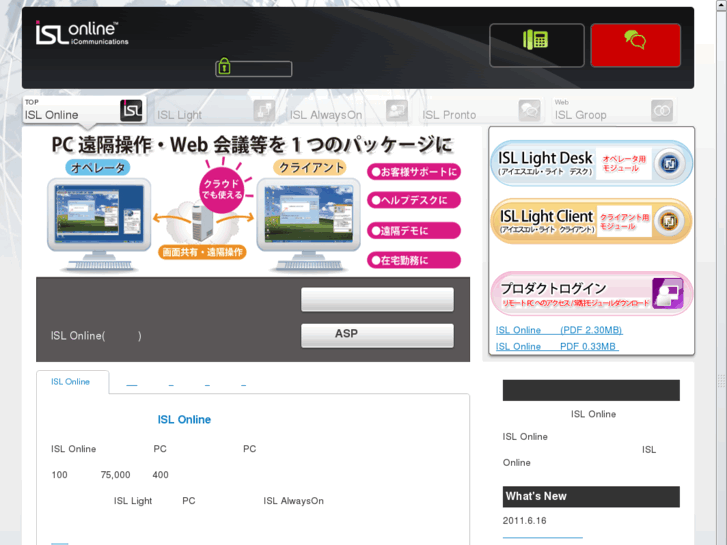Click the purple product login icon
727x545 pixels.
(668, 293)
